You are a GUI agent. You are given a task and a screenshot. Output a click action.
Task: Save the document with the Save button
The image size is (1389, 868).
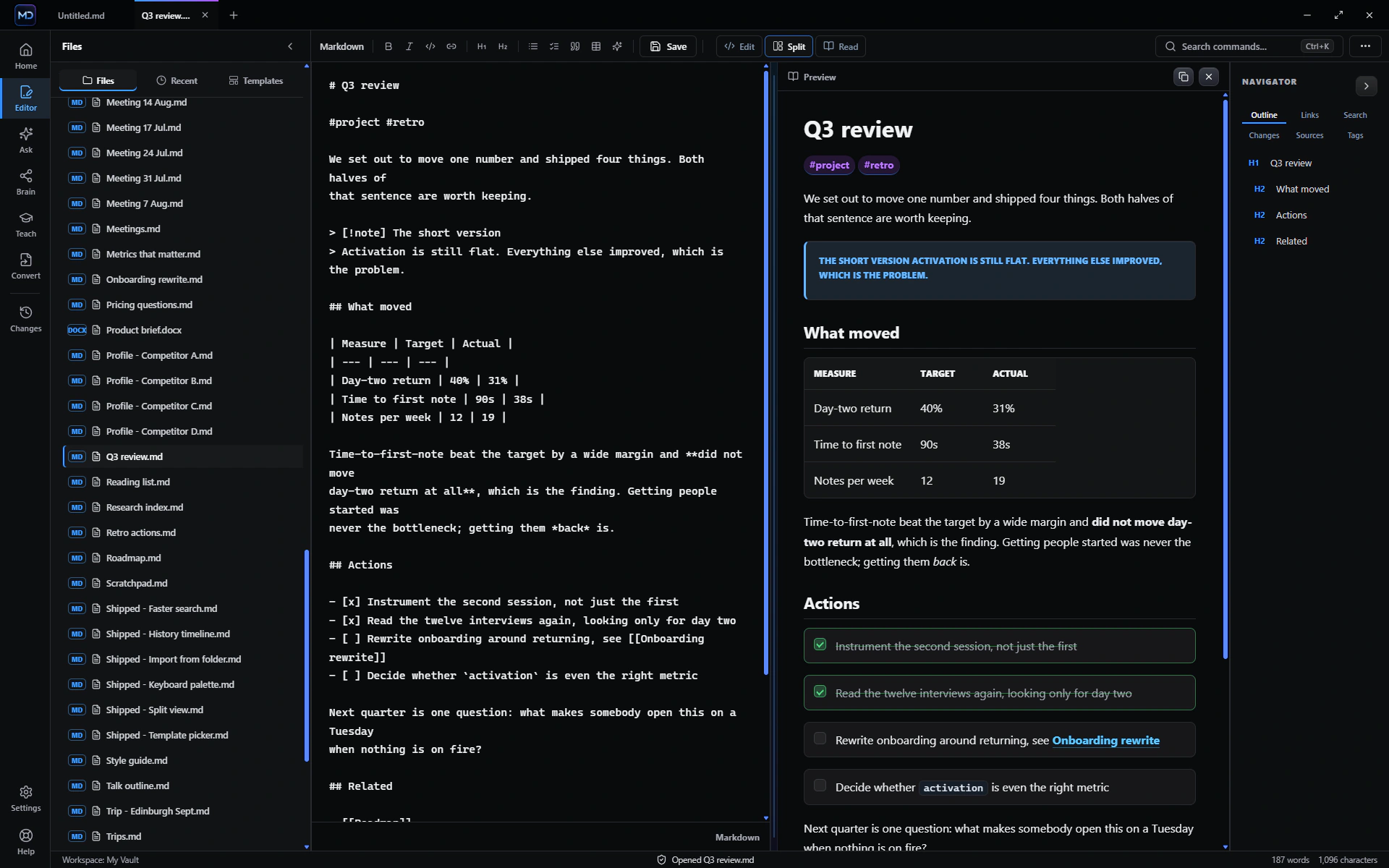(x=668, y=46)
